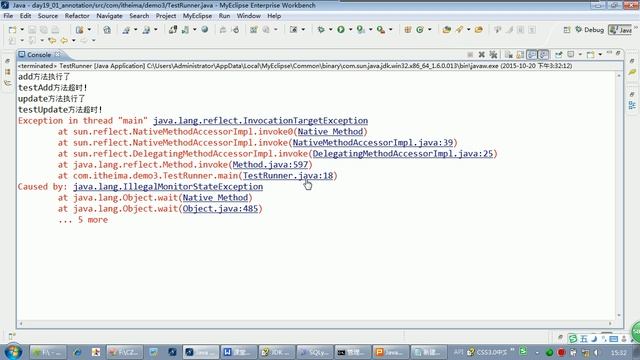Open the PowerPoint taskbar button
Image resolution: width=640 pixels, height=360 pixels.
(x=391, y=352)
